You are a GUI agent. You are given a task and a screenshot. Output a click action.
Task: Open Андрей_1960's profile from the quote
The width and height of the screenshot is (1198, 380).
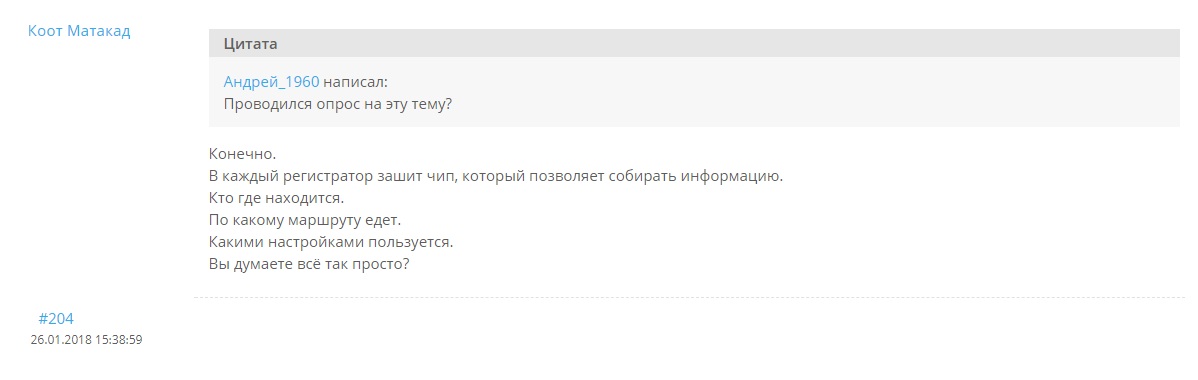(271, 83)
